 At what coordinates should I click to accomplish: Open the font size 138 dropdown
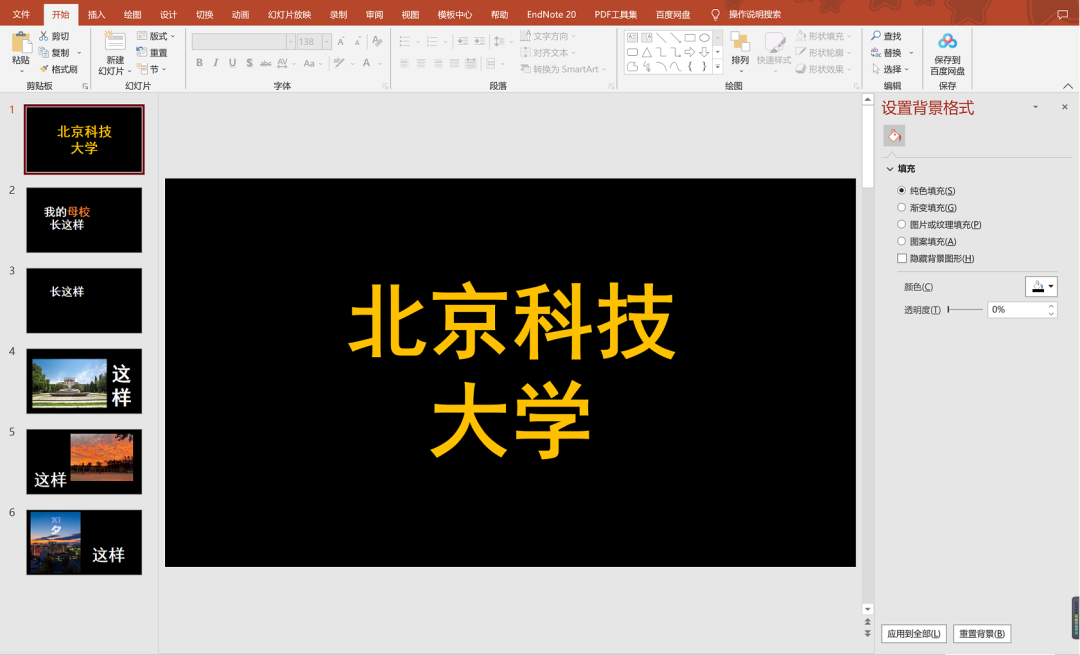click(326, 41)
